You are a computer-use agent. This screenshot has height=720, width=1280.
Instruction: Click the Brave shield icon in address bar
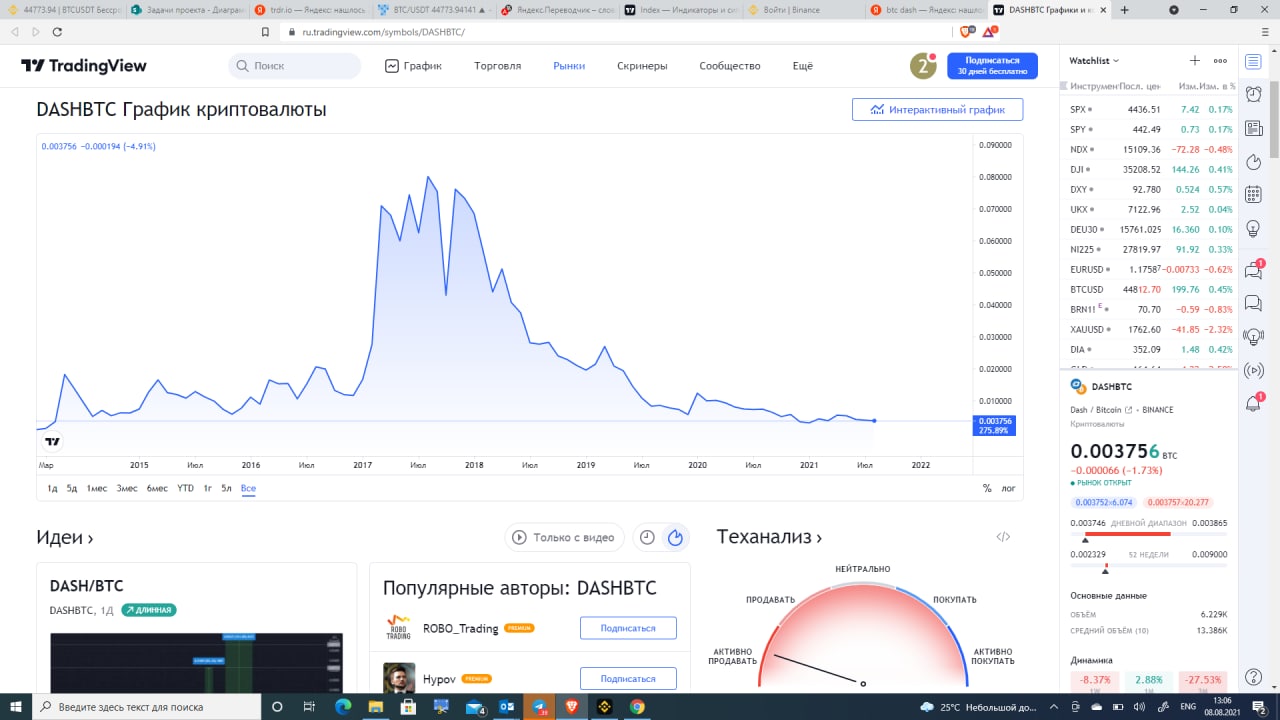coord(965,32)
